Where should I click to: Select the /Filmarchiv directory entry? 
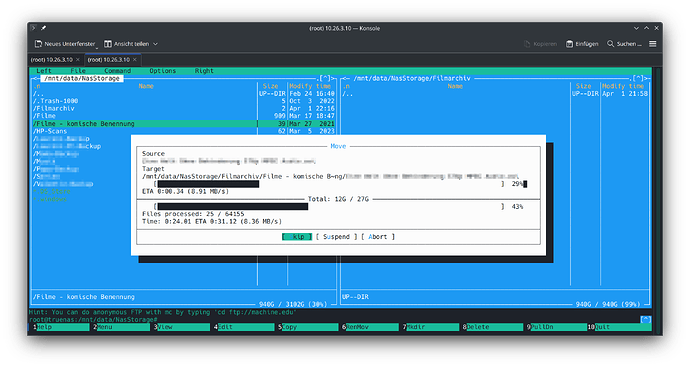tap(54, 108)
